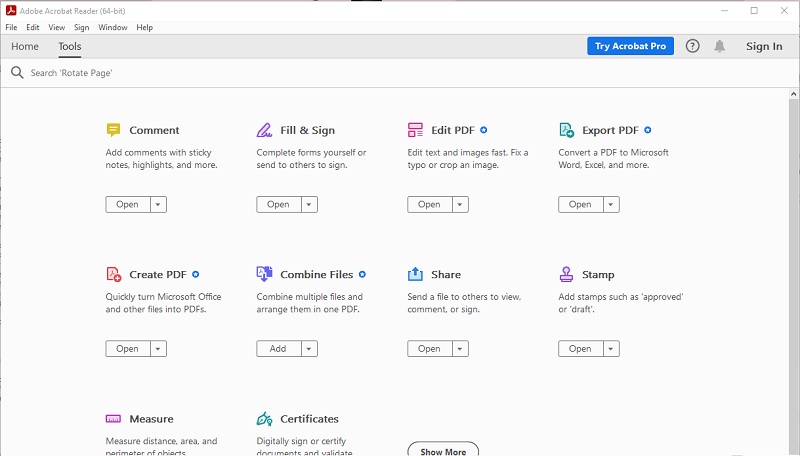Viewport: 800px width, 456px height.
Task: Click the vertical scrollbar thumb
Action: click(793, 275)
